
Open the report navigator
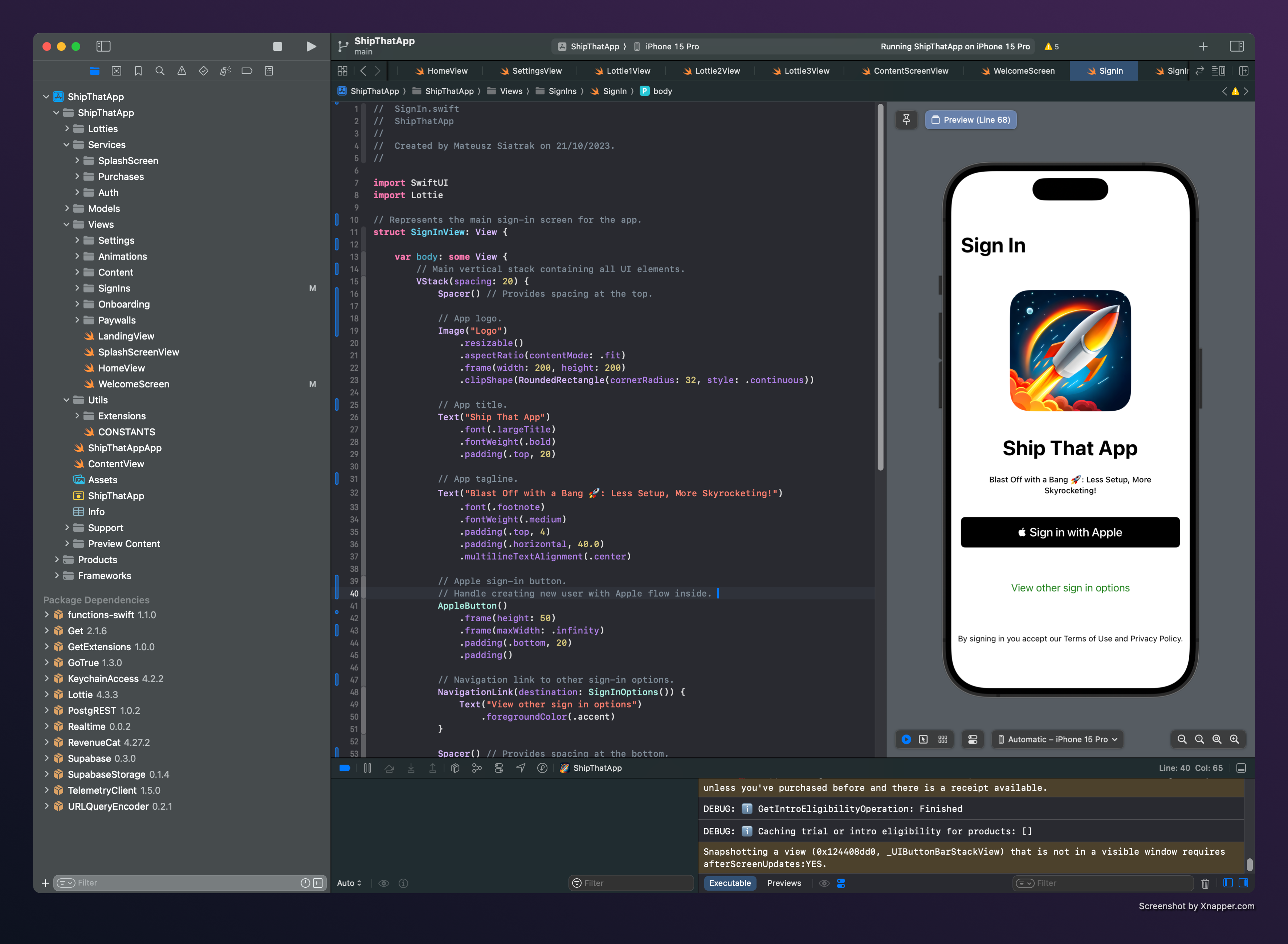tap(268, 71)
